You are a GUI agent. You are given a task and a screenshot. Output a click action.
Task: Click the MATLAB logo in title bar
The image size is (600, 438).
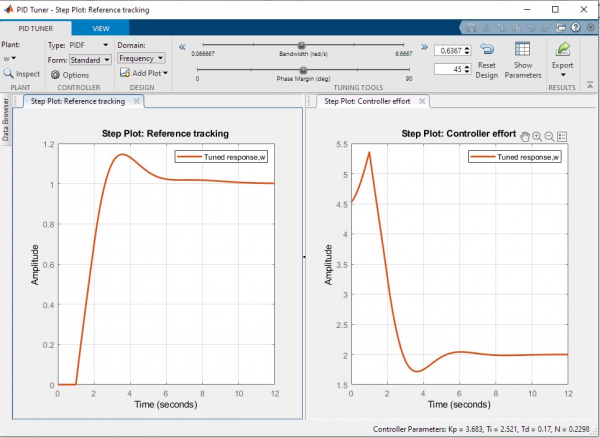[8, 9]
